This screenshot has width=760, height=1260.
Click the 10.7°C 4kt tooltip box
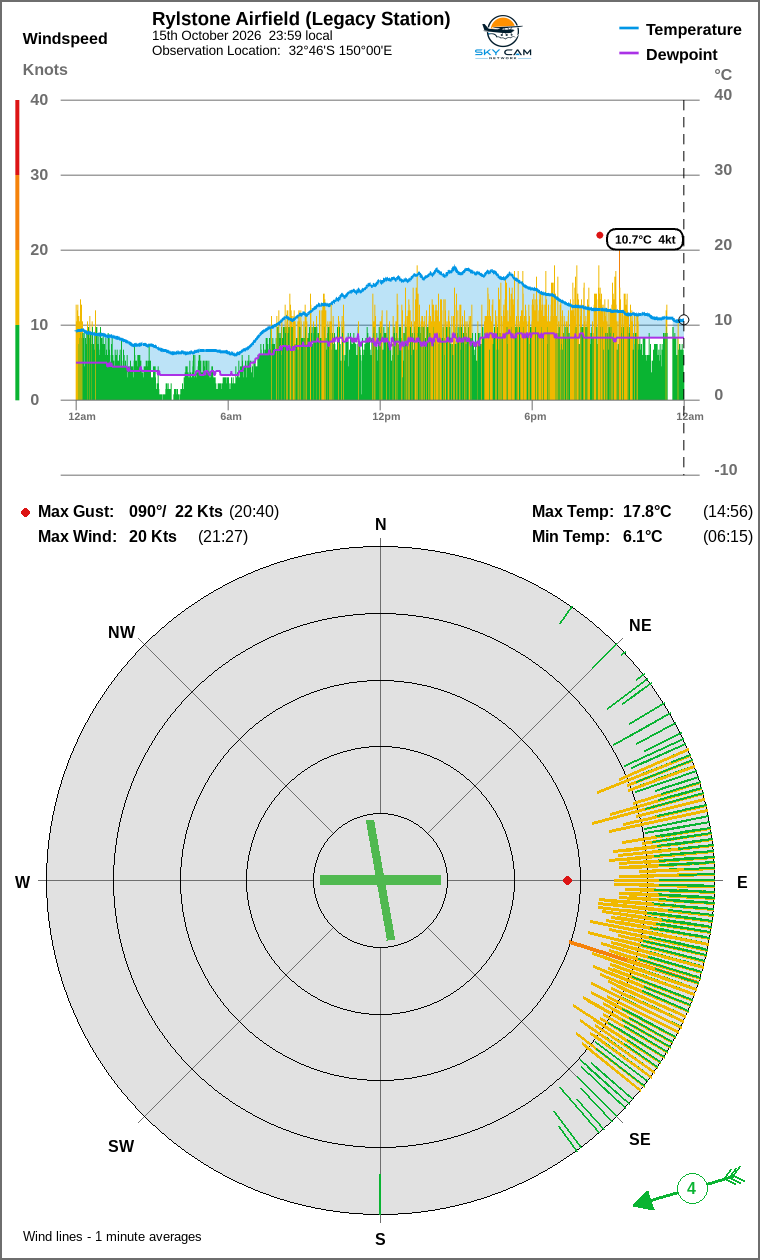(644, 239)
